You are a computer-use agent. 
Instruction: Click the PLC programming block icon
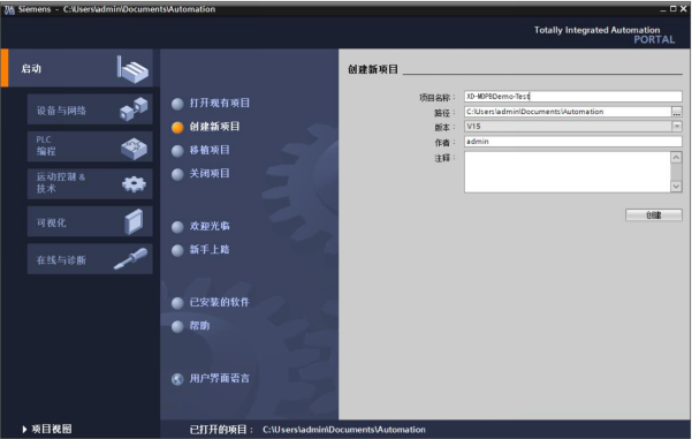[x=134, y=148]
